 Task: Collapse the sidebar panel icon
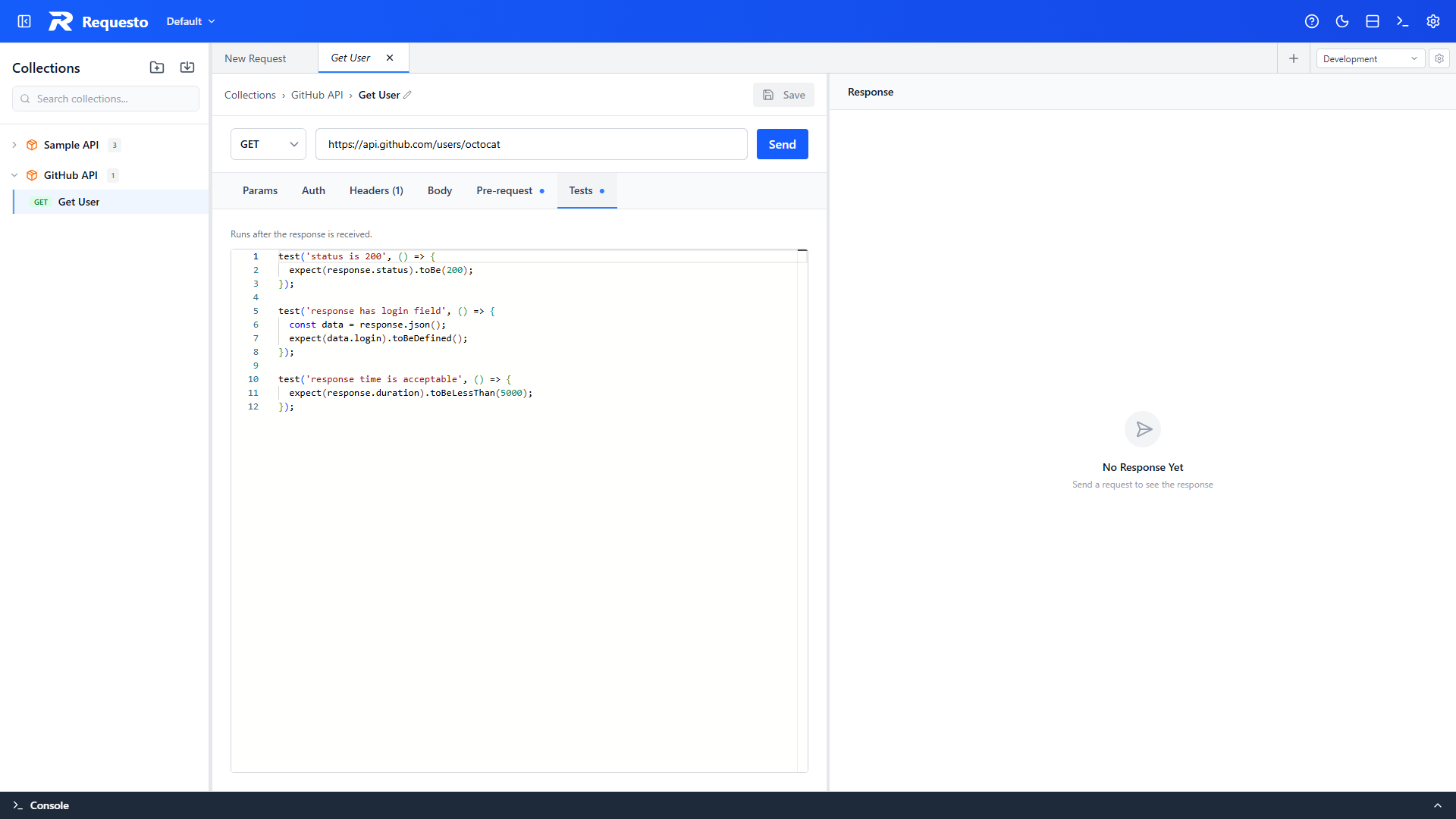[x=24, y=21]
